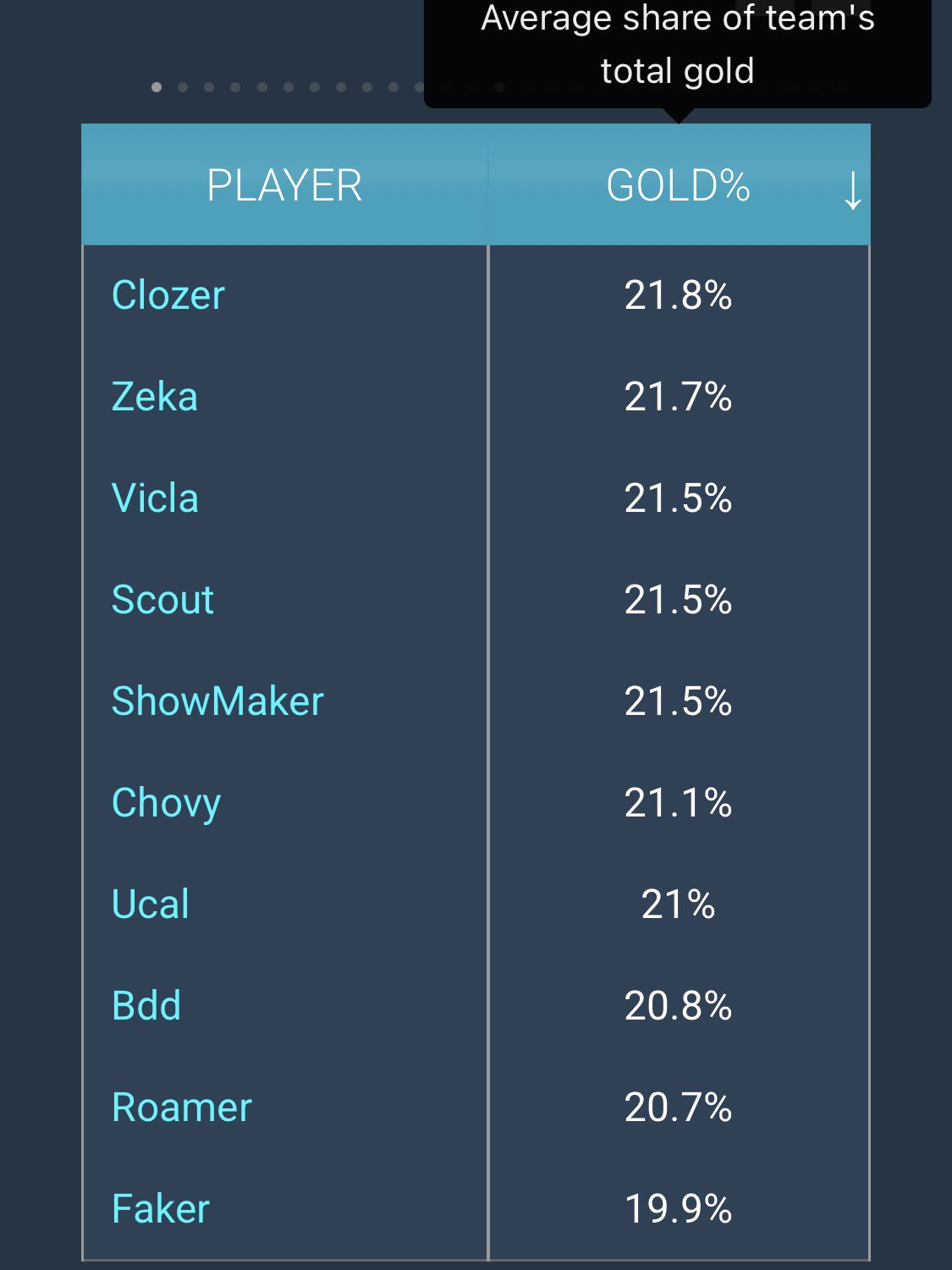This screenshot has width=952, height=1270.
Task: Open Faker's player profile
Action: 160,1209
